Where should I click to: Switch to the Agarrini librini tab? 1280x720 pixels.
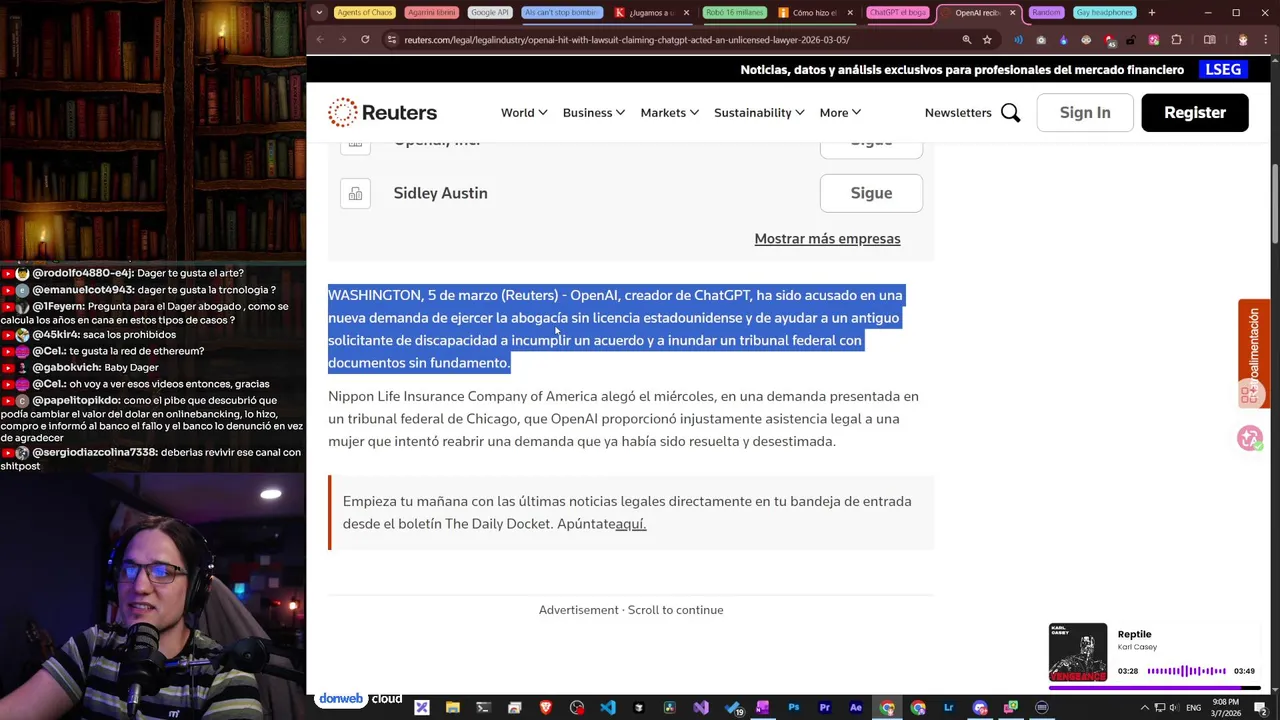coord(431,13)
